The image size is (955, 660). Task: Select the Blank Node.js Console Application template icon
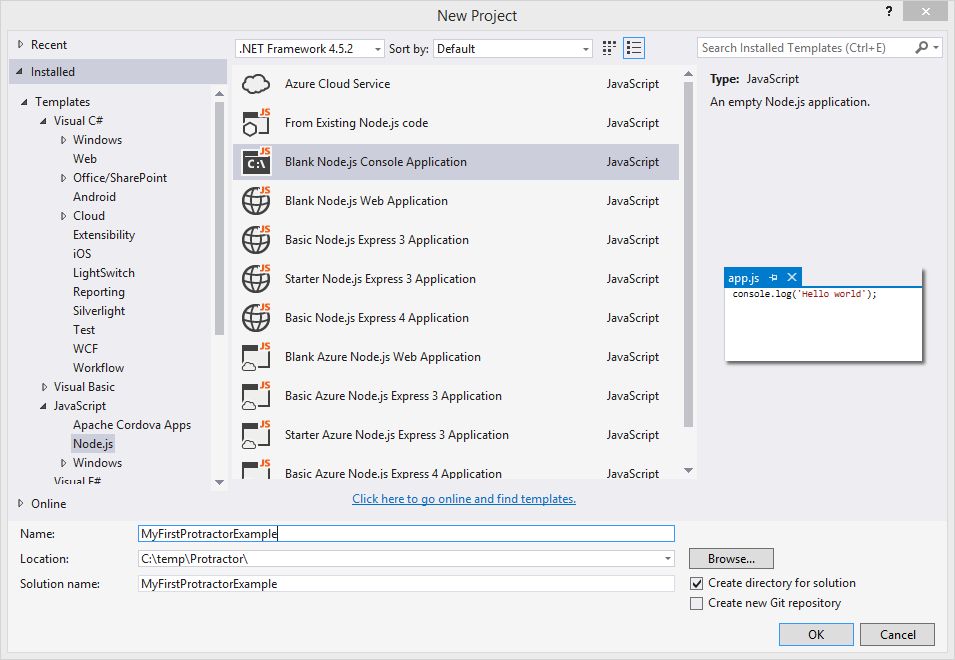pyautogui.click(x=256, y=161)
